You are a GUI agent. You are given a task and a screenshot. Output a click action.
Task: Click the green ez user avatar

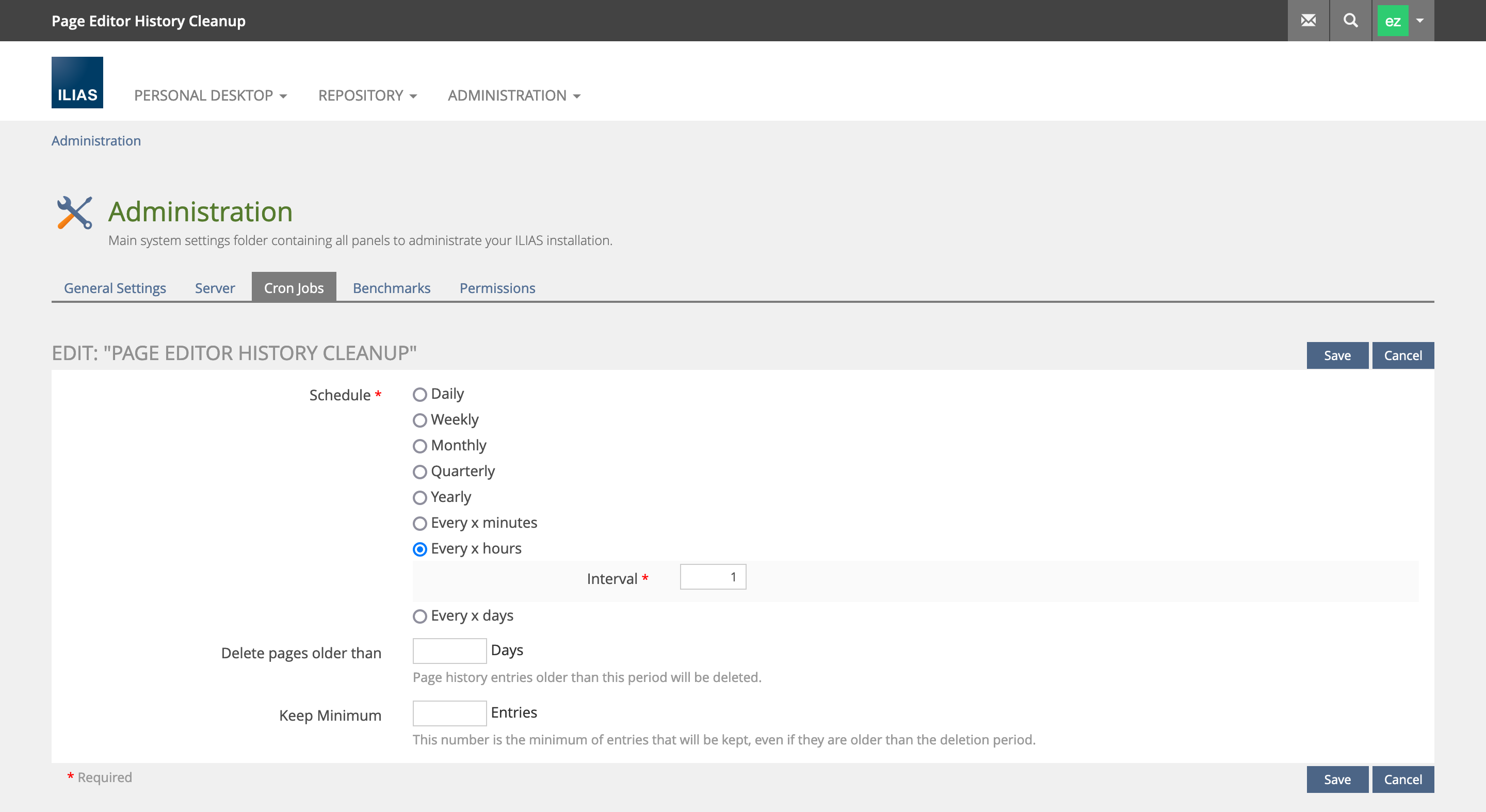[x=1392, y=21]
